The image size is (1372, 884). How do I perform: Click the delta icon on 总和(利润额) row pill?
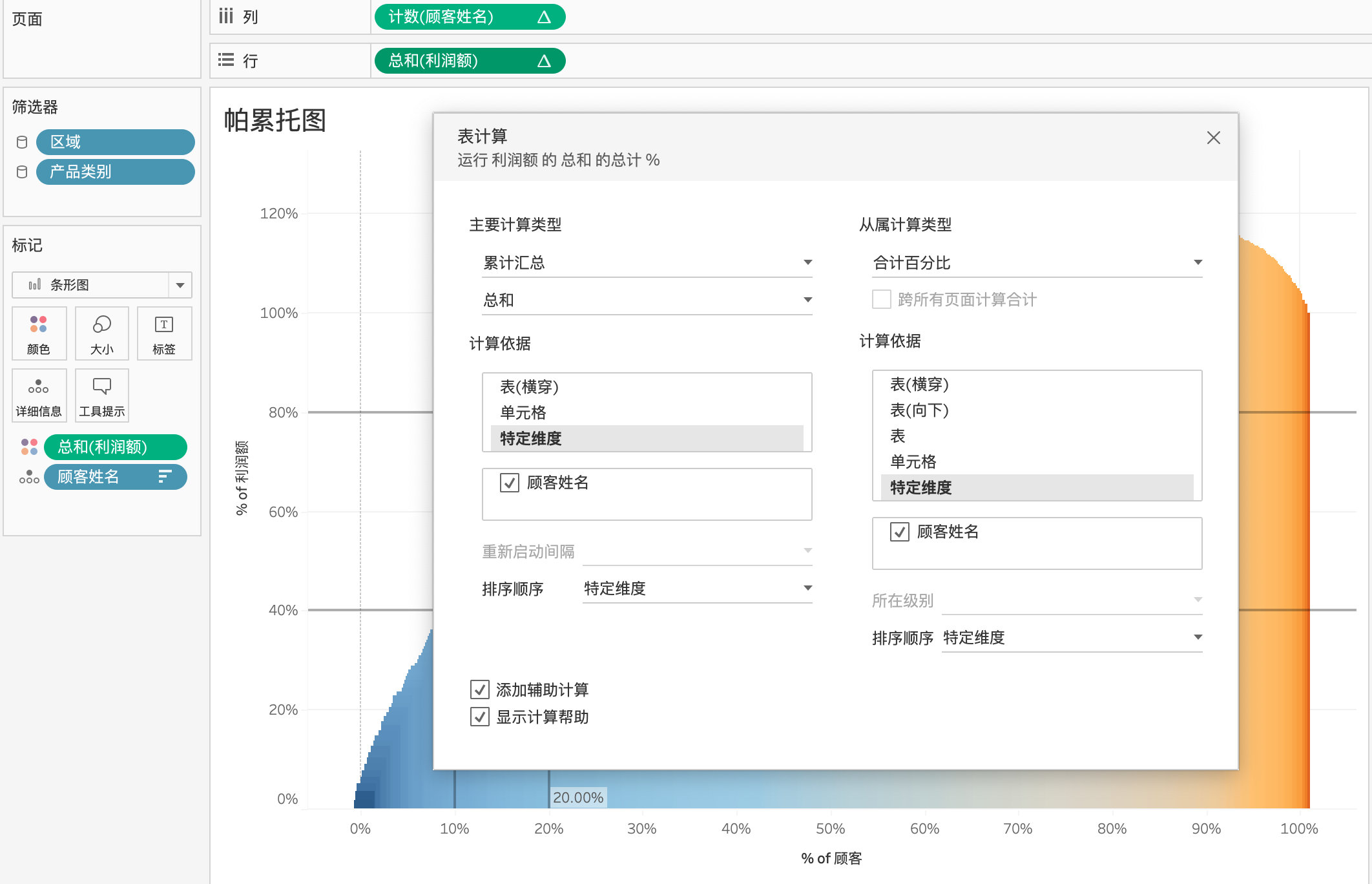click(546, 61)
